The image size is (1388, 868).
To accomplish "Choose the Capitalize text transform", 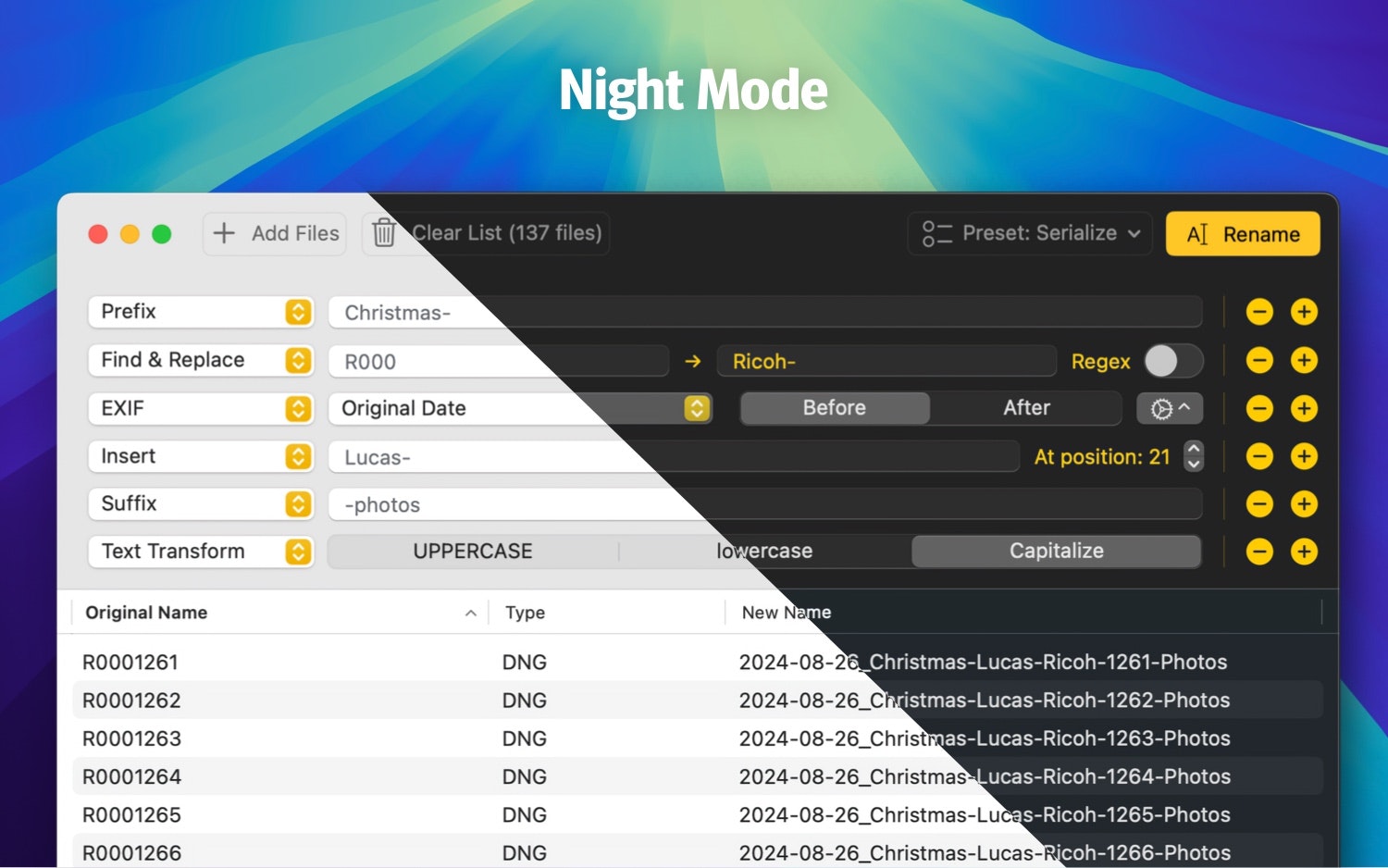I will (x=1057, y=552).
